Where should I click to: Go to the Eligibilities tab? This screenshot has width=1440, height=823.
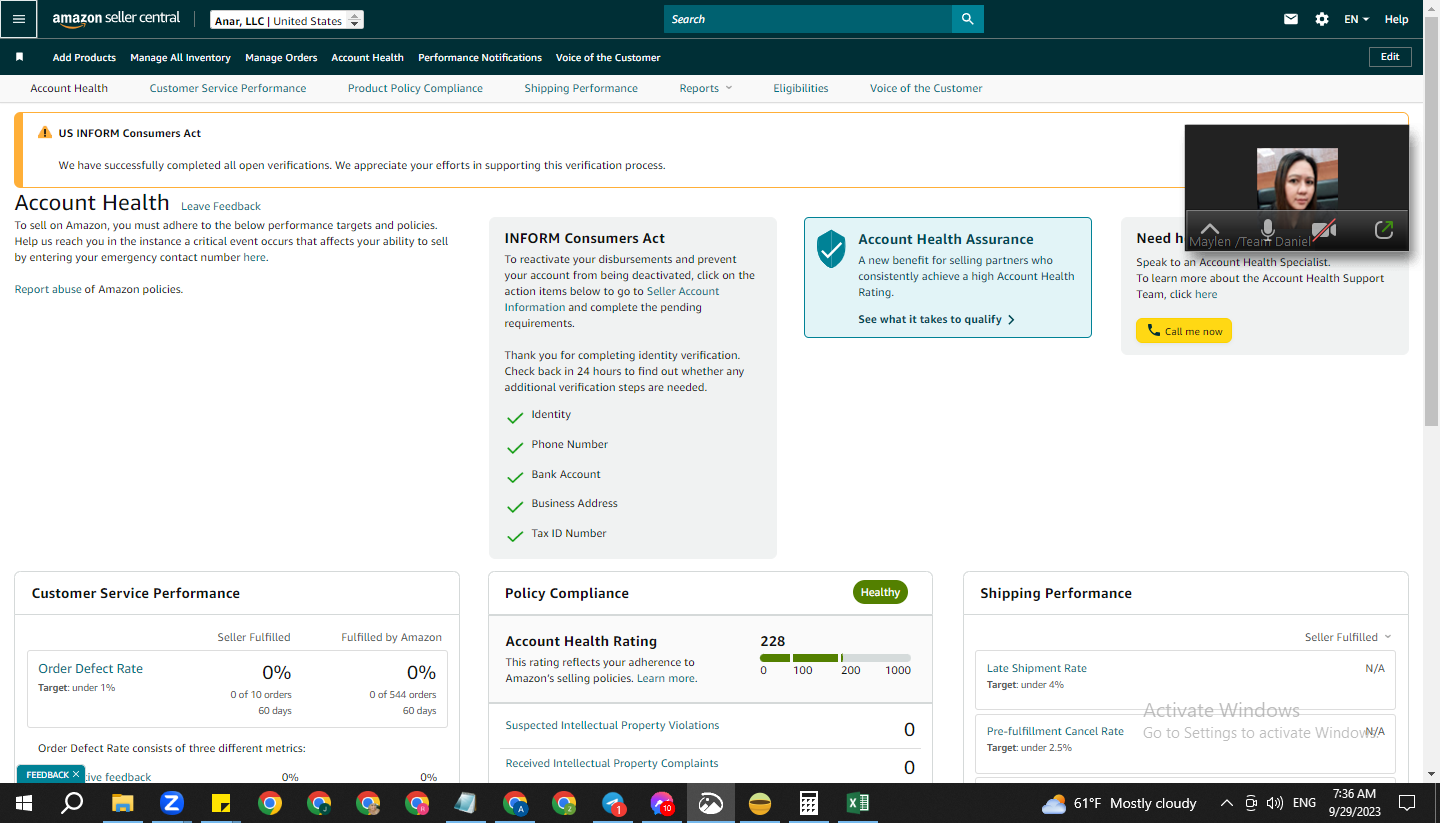(801, 88)
